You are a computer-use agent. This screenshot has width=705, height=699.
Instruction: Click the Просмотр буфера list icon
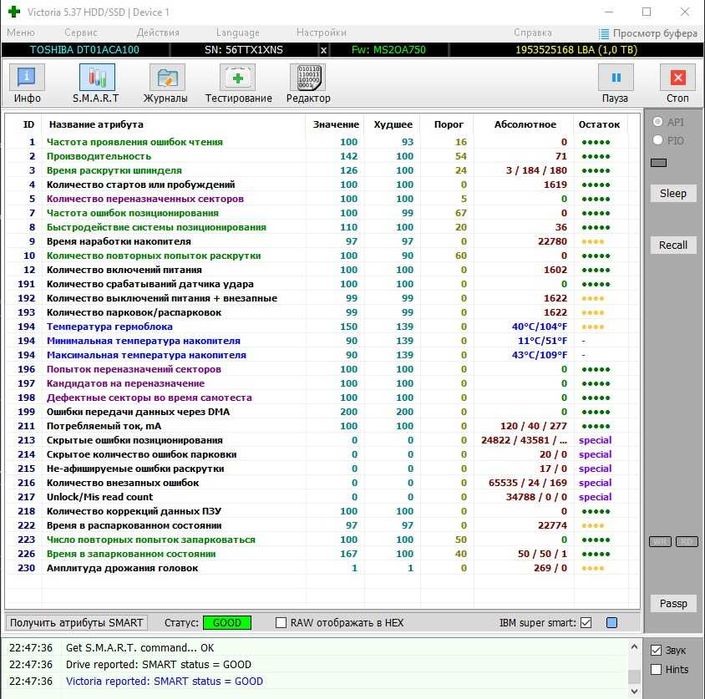tap(604, 34)
